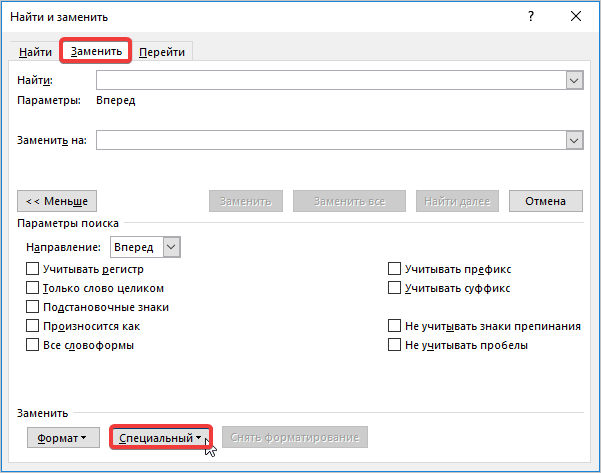The height and width of the screenshot is (473, 601).
Task: Tick the Все словоформы checkbox
Action: (x=32, y=345)
